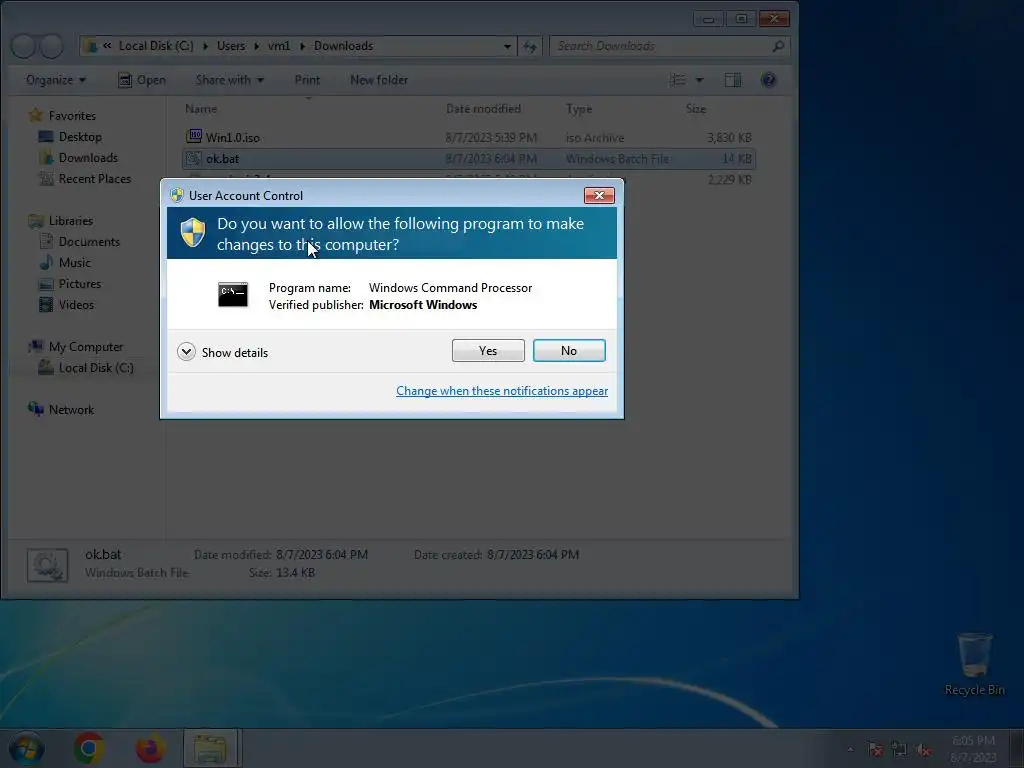The height and width of the screenshot is (768, 1024).
Task: Click No in User Account Control dialog
Action: click(569, 351)
